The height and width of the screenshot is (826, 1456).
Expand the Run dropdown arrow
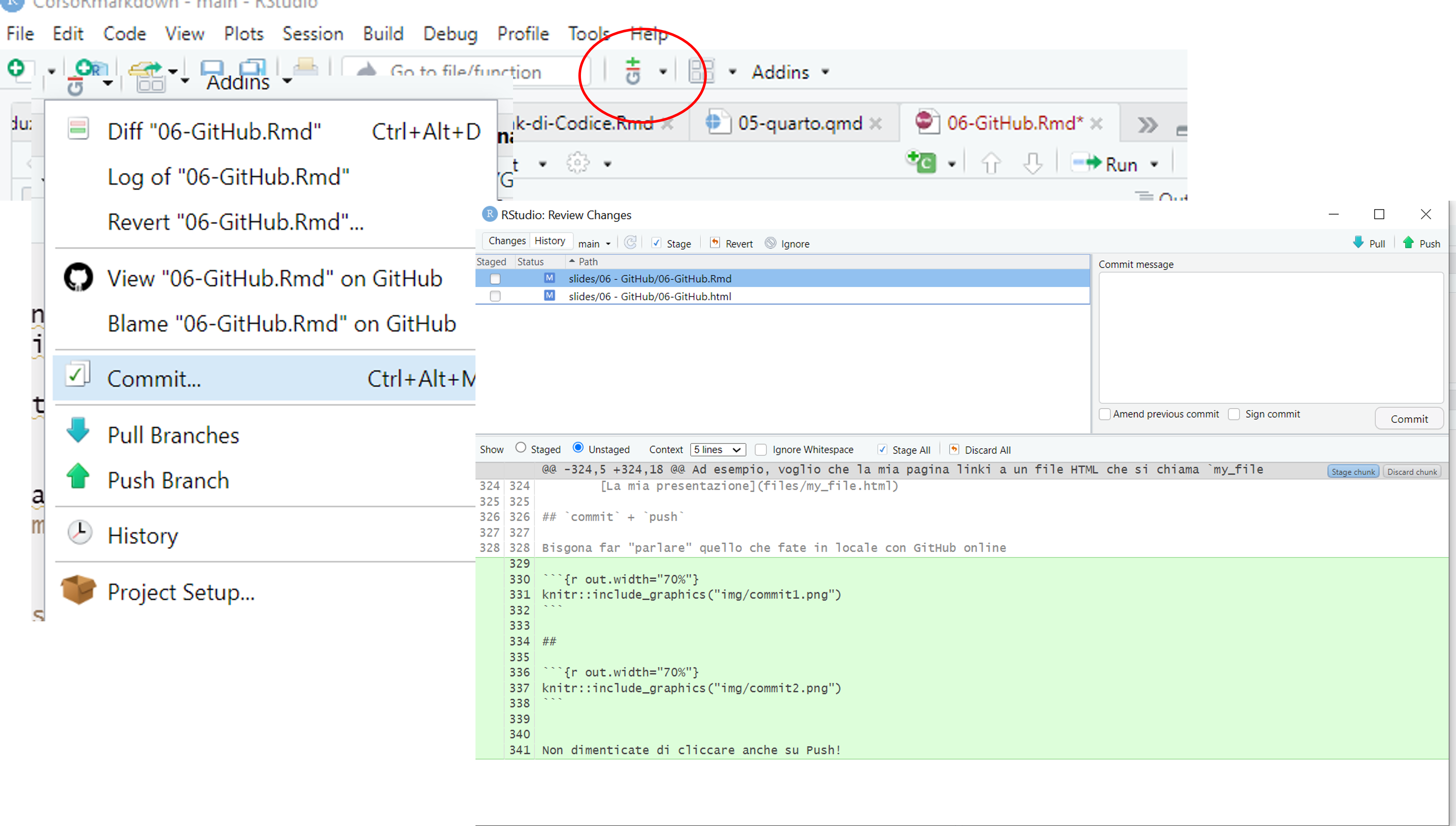tap(1154, 165)
